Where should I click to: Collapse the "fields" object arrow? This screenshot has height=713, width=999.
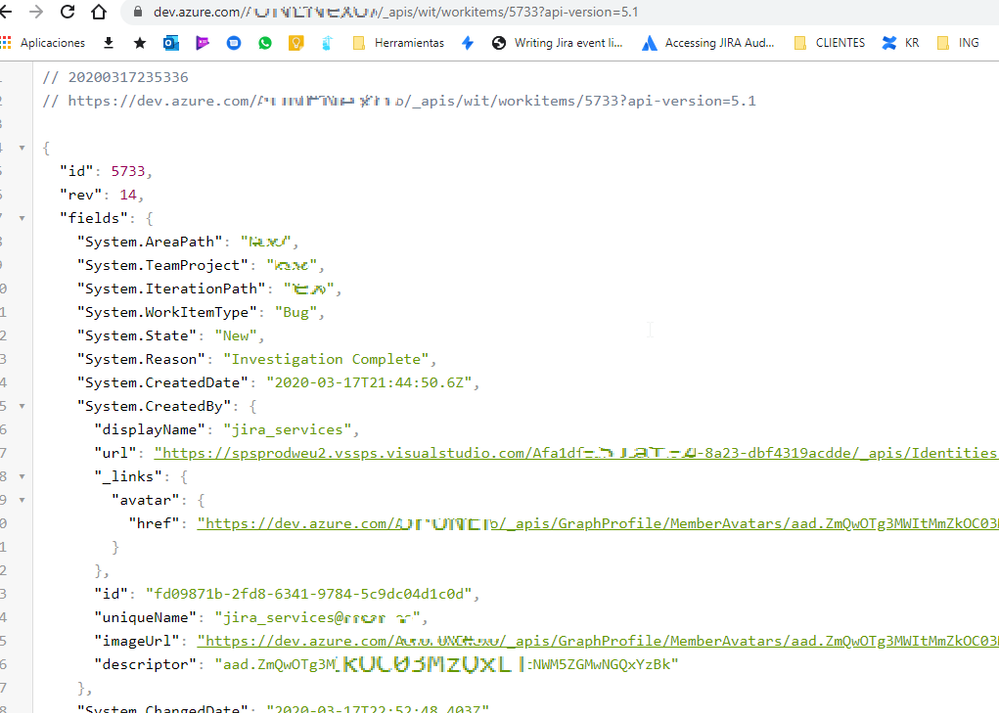pyautogui.click(x=22, y=219)
